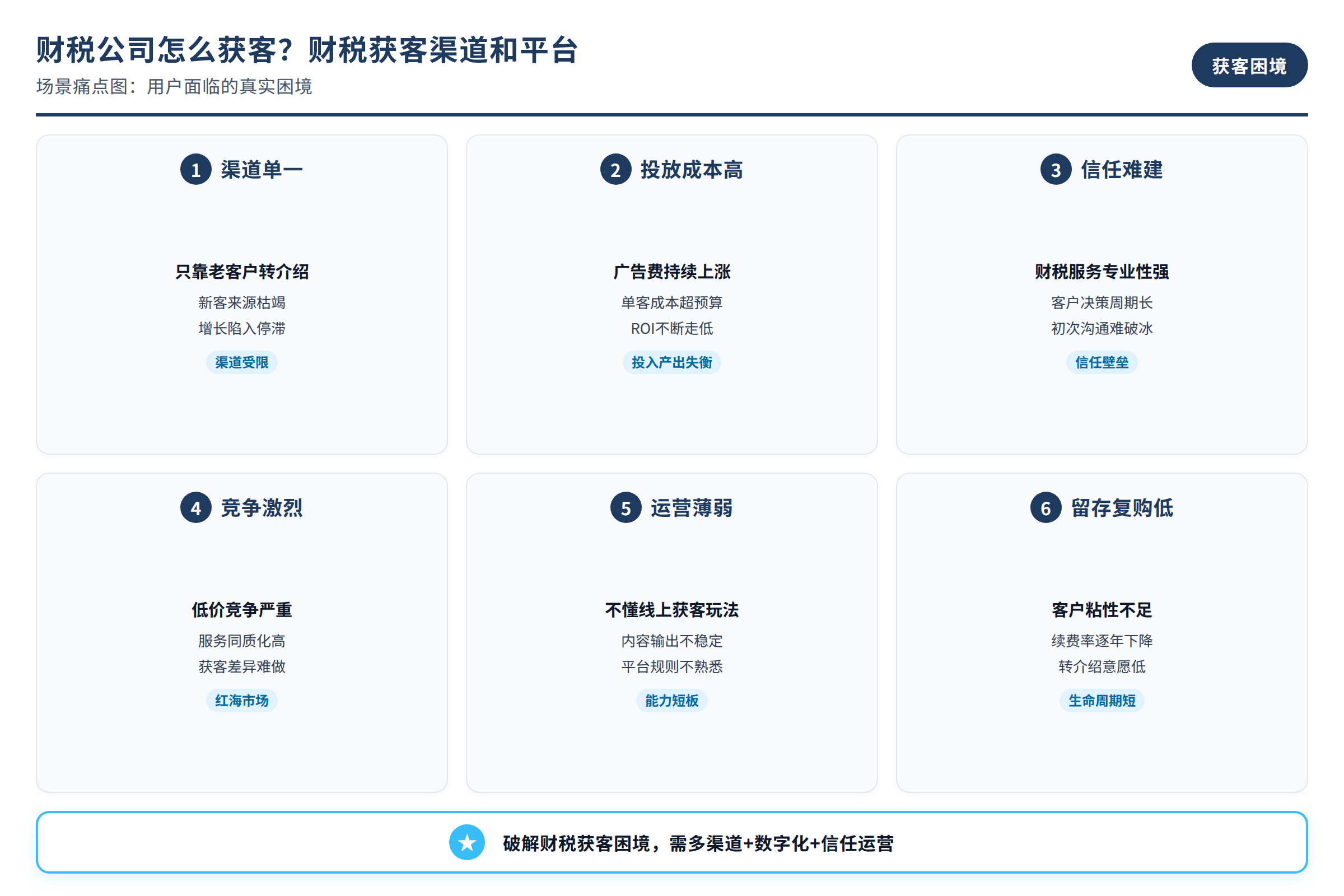
Task: Click the text 低价竞争严重
Action: pos(242,610)
